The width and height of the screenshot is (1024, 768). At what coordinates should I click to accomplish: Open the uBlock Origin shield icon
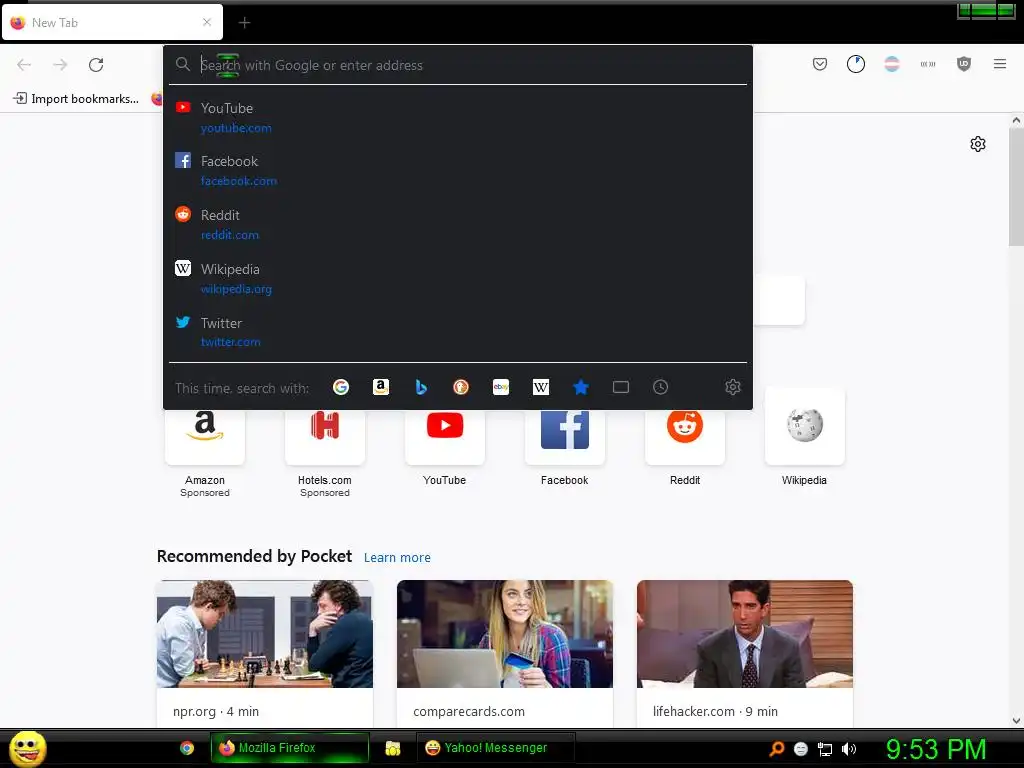pyautogui.click(x=964, y=64)
